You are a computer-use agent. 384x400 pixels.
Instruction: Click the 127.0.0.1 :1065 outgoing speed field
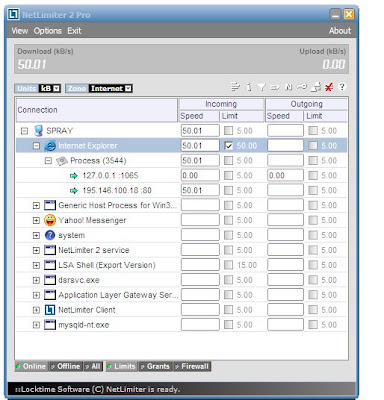tap(285, 176)
